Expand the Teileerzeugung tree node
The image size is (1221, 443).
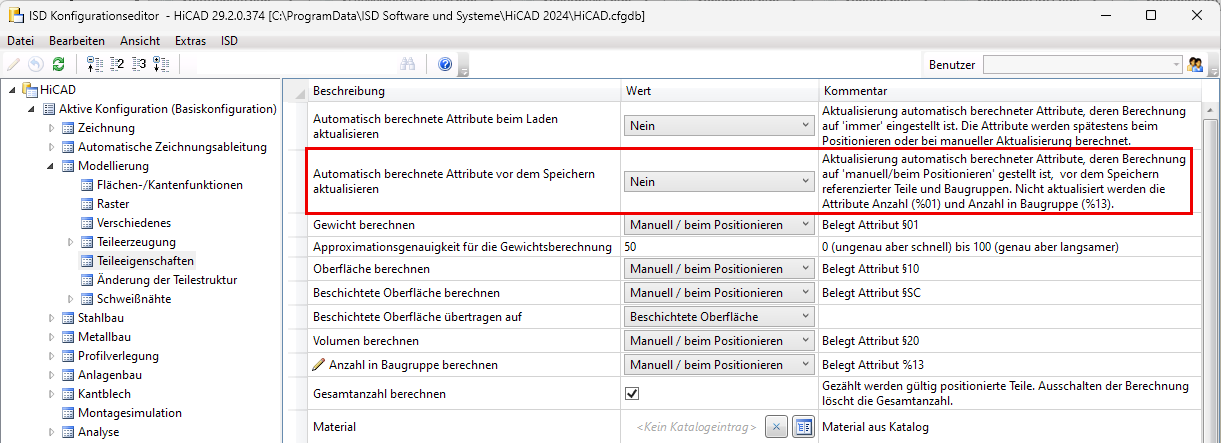click(71, 242)
